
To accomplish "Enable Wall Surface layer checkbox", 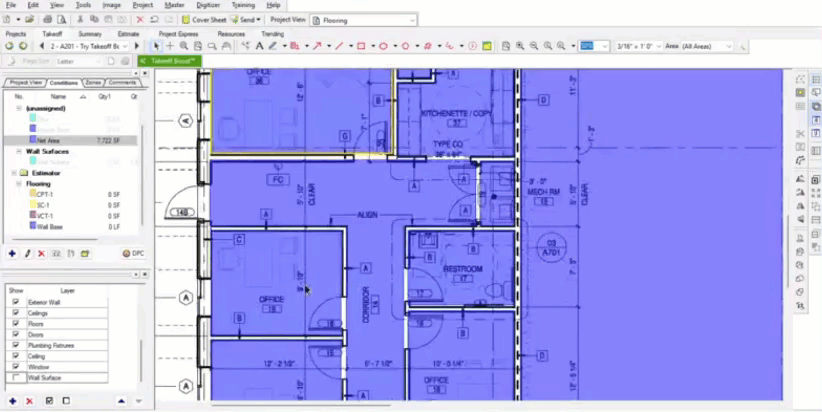I will click(x=16, y=377).
